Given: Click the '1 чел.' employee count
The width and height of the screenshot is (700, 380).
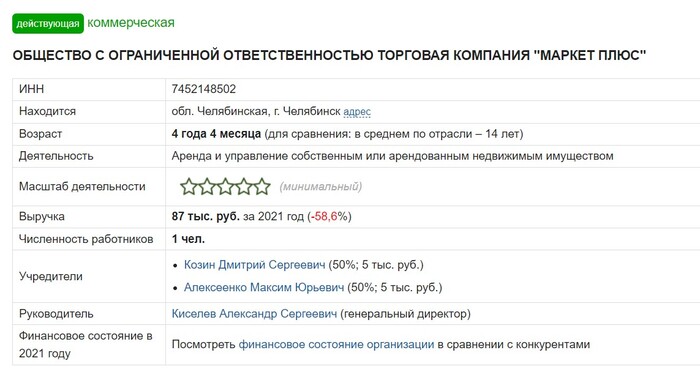Looking at the screenshot, I should pyautogui.click(x=188, y=239).
